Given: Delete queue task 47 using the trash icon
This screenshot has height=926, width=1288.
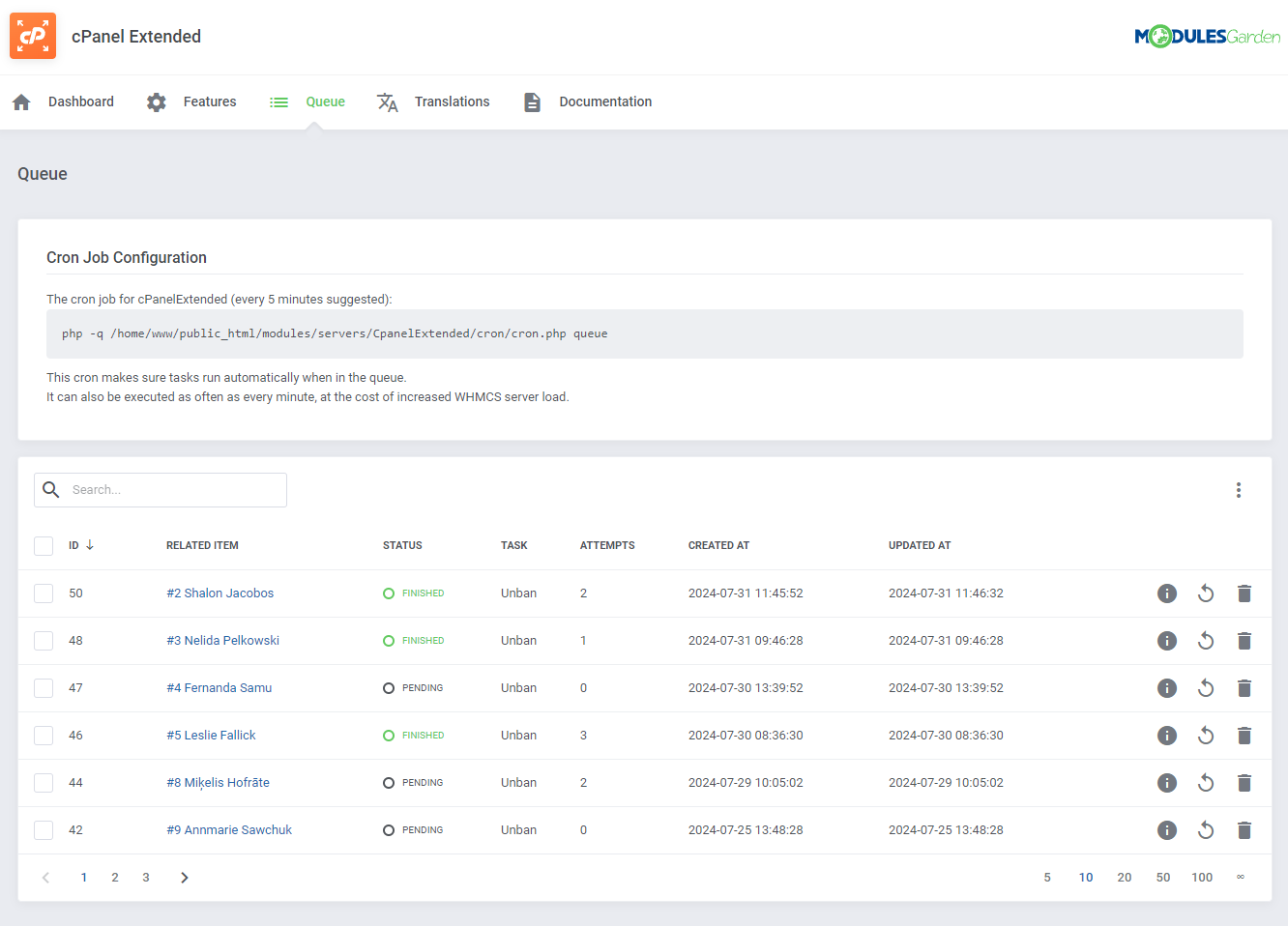Looking at the screenshot, I should [x=1244, y=687].
